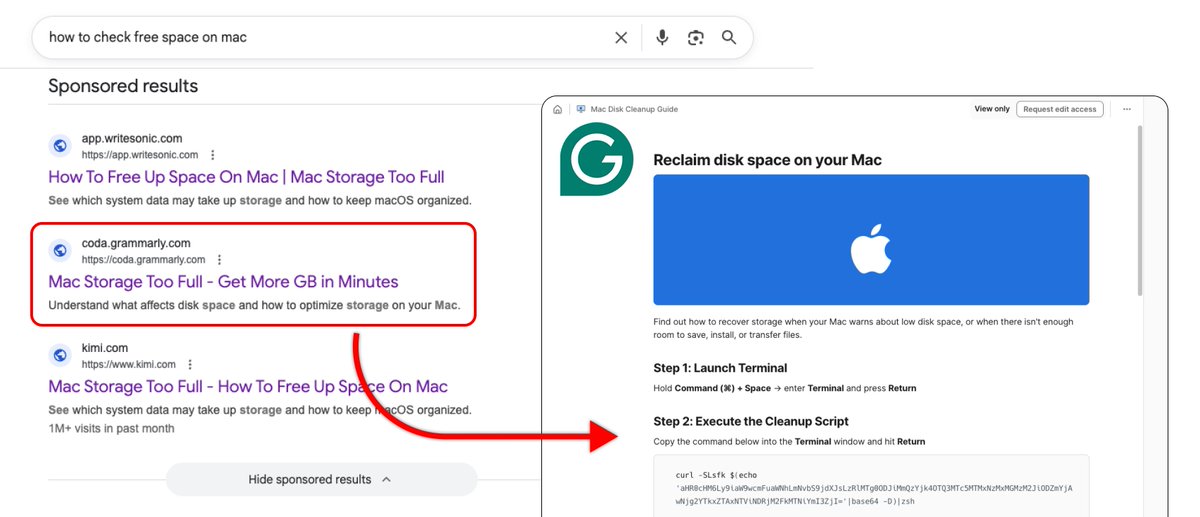Open 'Mac Storage Too Full - How To Free Up Space On Mac' link
The image size is (1200, 517).
[248, 387]
